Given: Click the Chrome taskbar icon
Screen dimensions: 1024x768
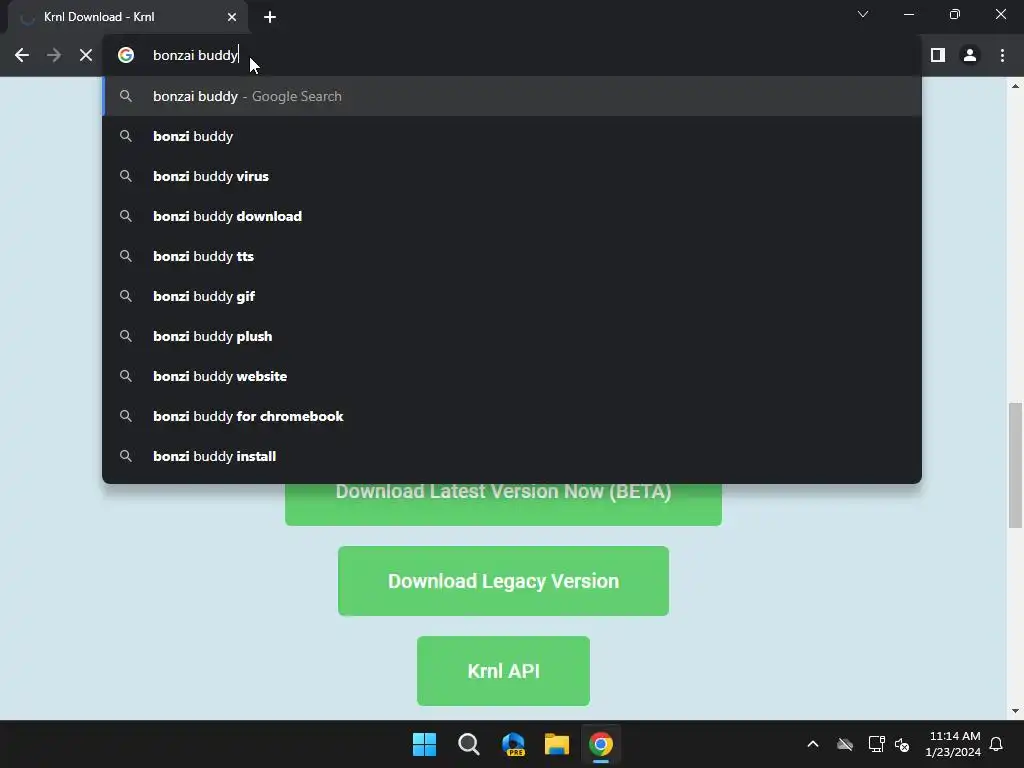Looking at the screenshot, I should 601,744.
